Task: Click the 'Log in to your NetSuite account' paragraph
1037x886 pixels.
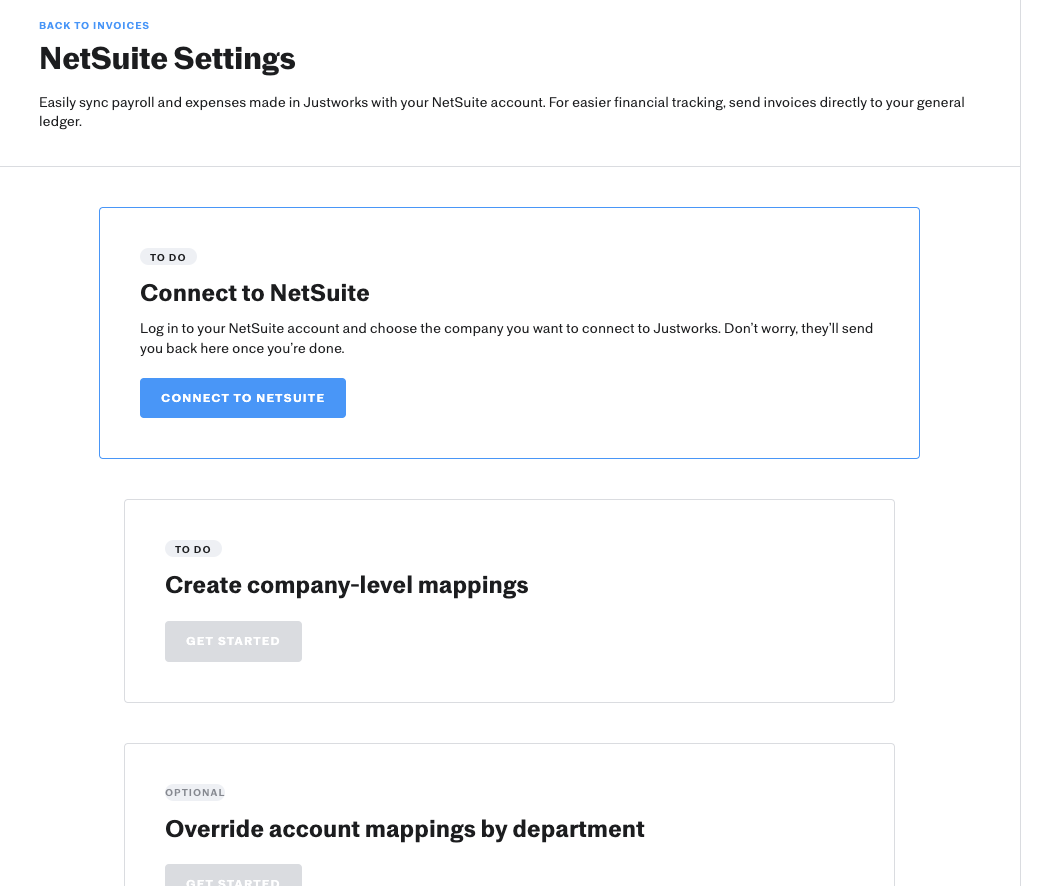Action: [507, 339]
